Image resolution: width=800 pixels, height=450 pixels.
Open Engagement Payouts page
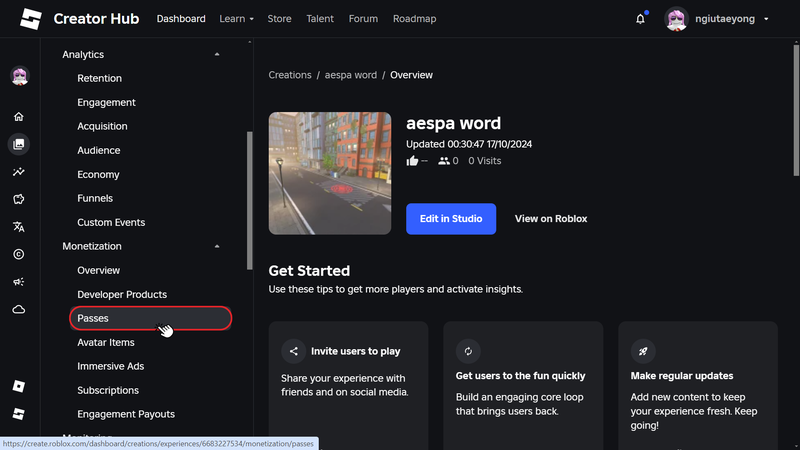click(126, 414)
